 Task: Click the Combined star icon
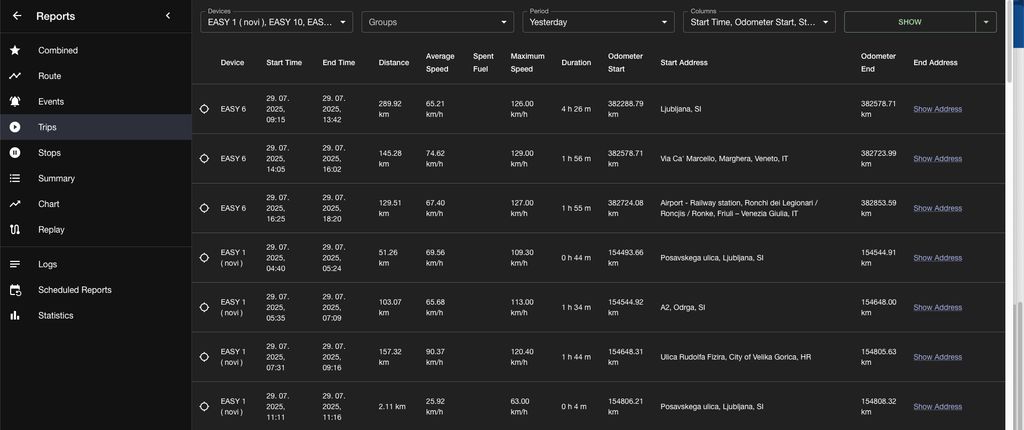pos(15,50)
